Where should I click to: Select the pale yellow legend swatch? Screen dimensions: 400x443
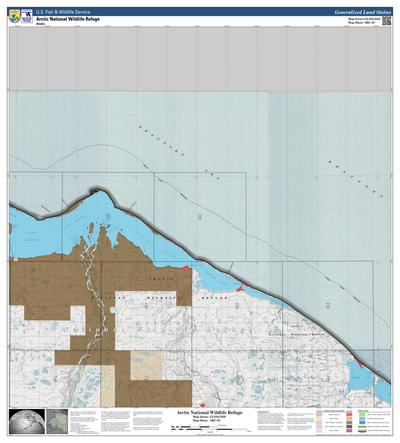point(319,418)
